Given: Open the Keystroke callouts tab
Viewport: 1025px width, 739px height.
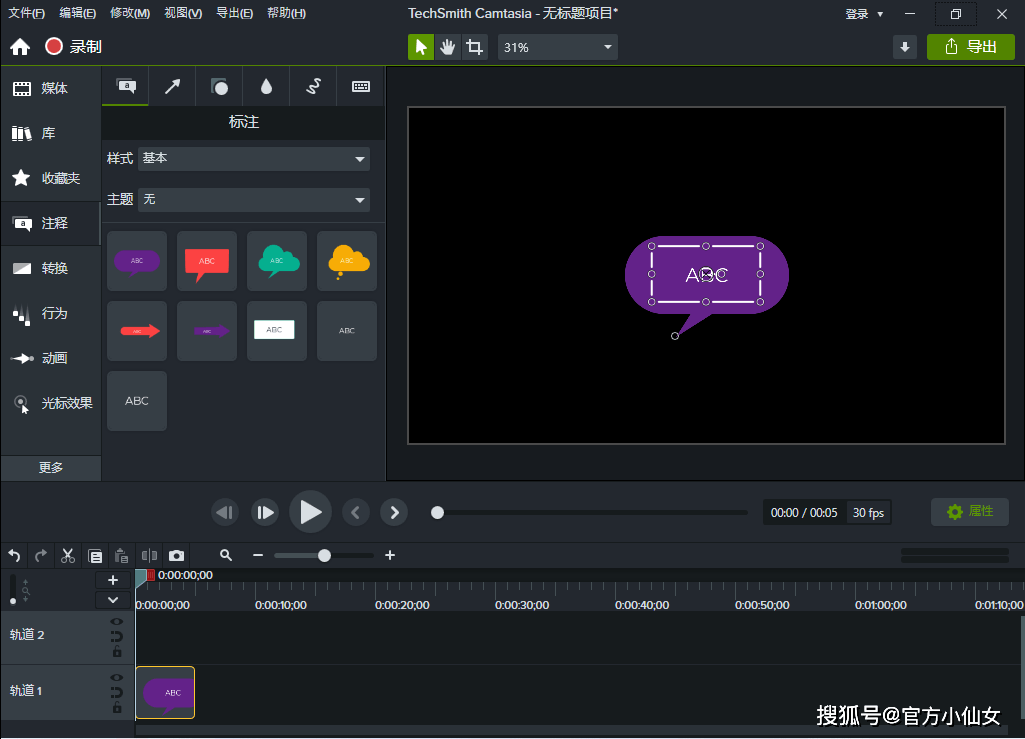Looking at the screenshot, I should click(x=360, y=87).
